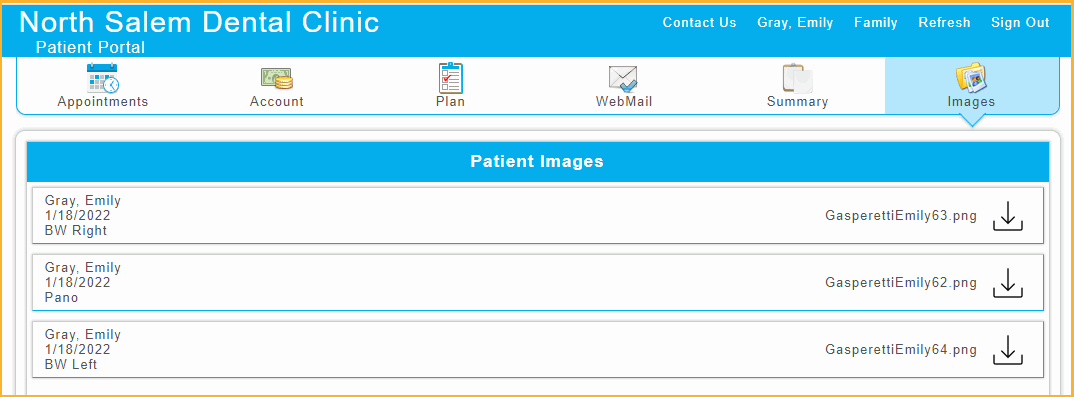Viewport: 1074px width, 397px height.
Task: Switch to the WebMail tab label
Action: point(624,102)
